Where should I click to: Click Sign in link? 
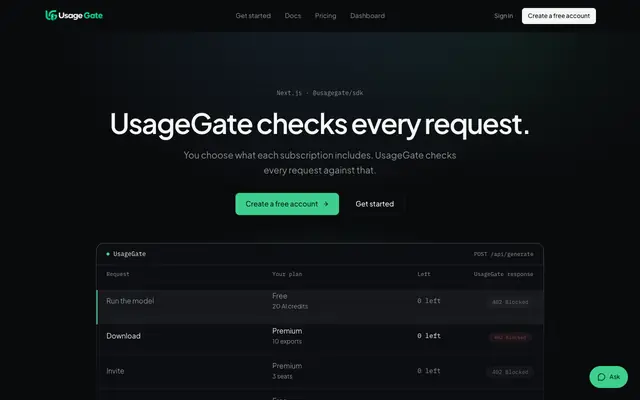pyautogui.click(x=503, y=16)
